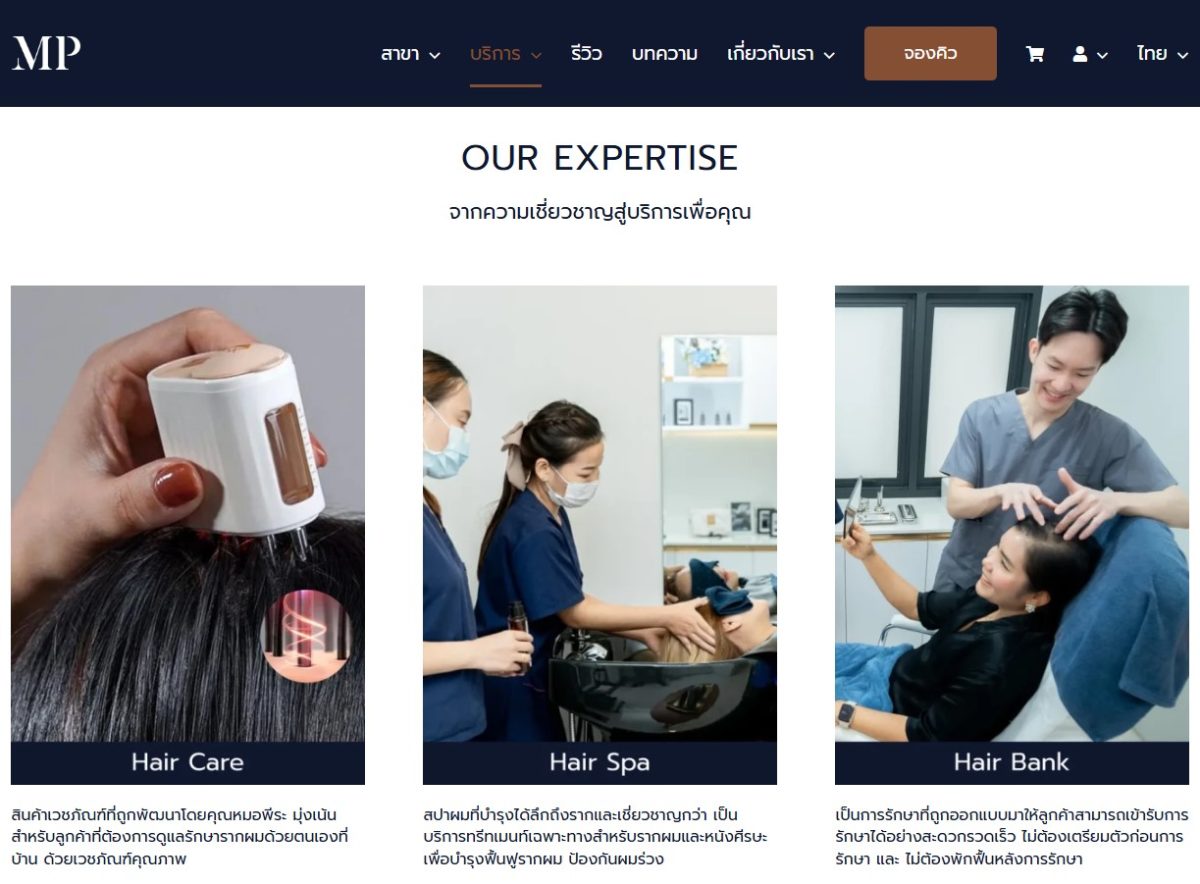1200x884 pixels.
Task: Open the shopping cart icon
Action: (x=1035, y=54)
